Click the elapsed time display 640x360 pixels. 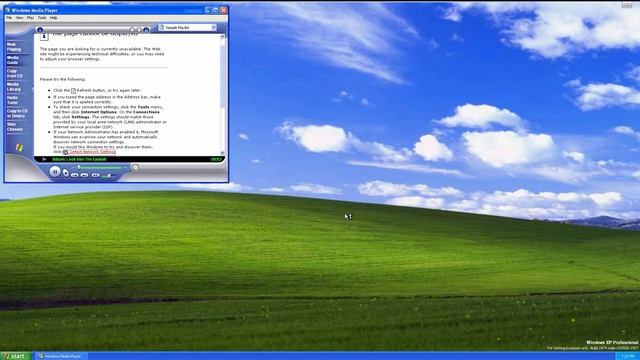coord(216,159)
